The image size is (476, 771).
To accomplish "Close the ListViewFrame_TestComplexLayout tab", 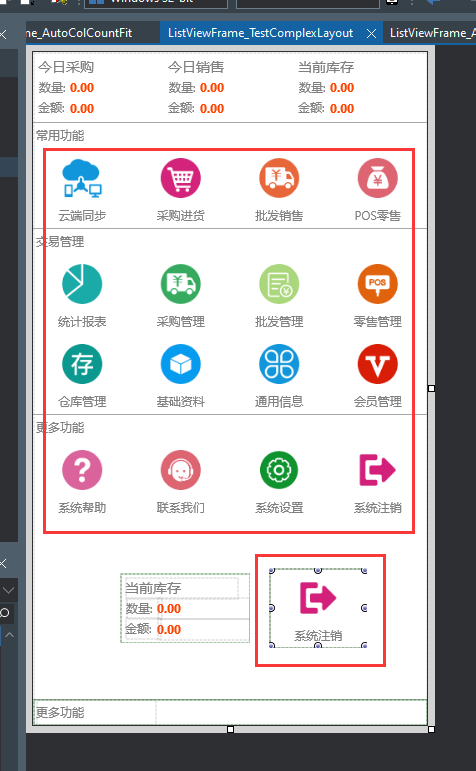I will point(372,33).
